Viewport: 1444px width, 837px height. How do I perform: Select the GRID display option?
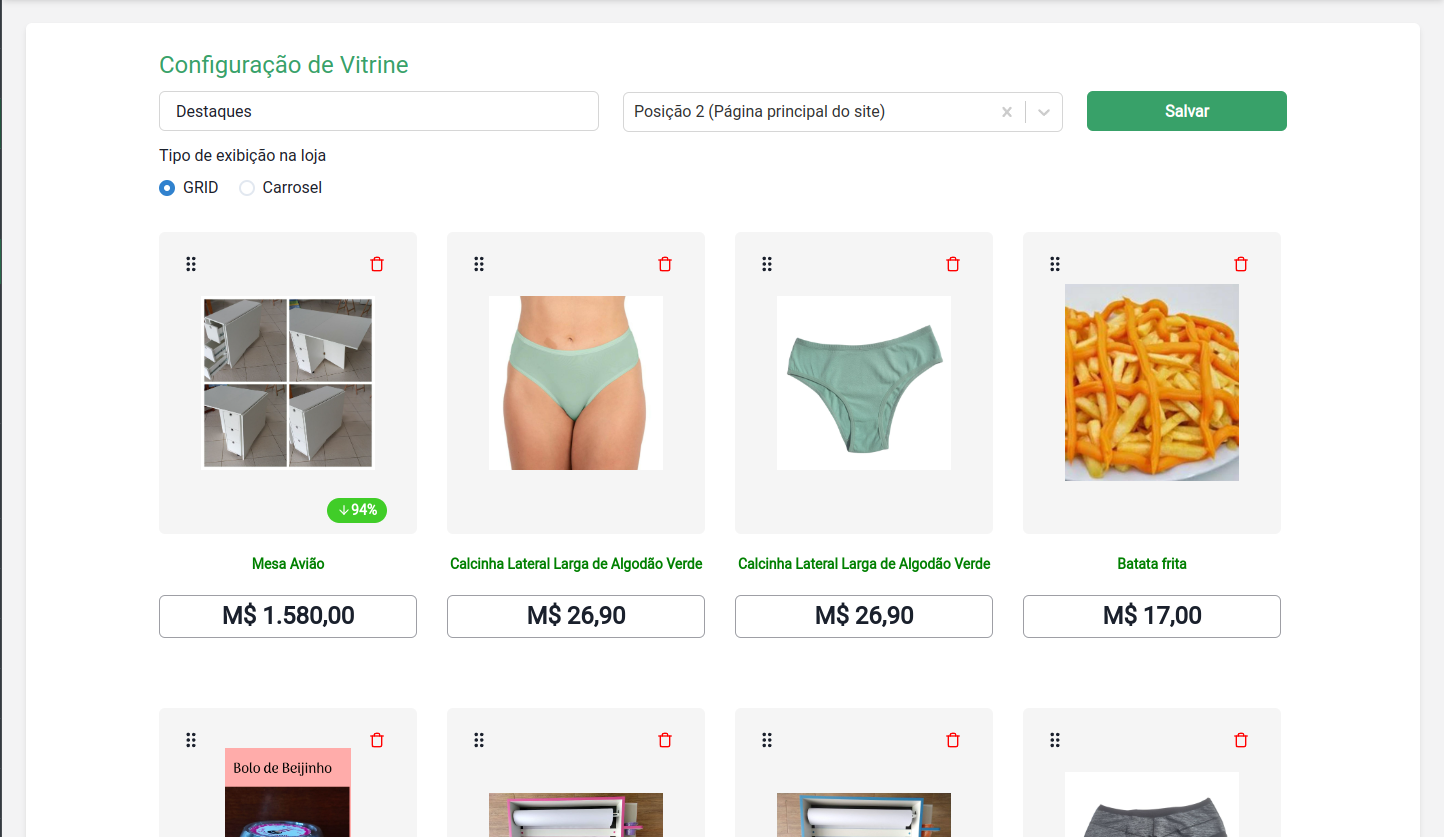tap(167, 187)
